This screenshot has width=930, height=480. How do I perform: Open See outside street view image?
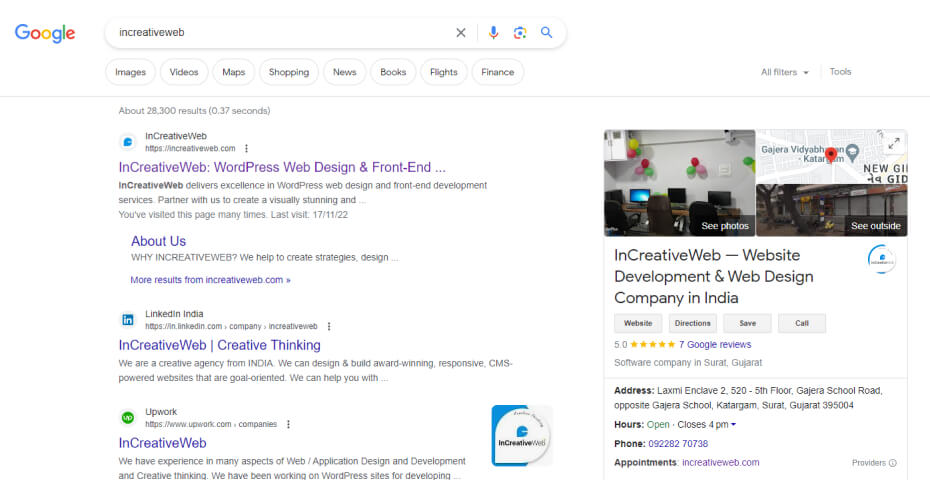tap(832, 210)
